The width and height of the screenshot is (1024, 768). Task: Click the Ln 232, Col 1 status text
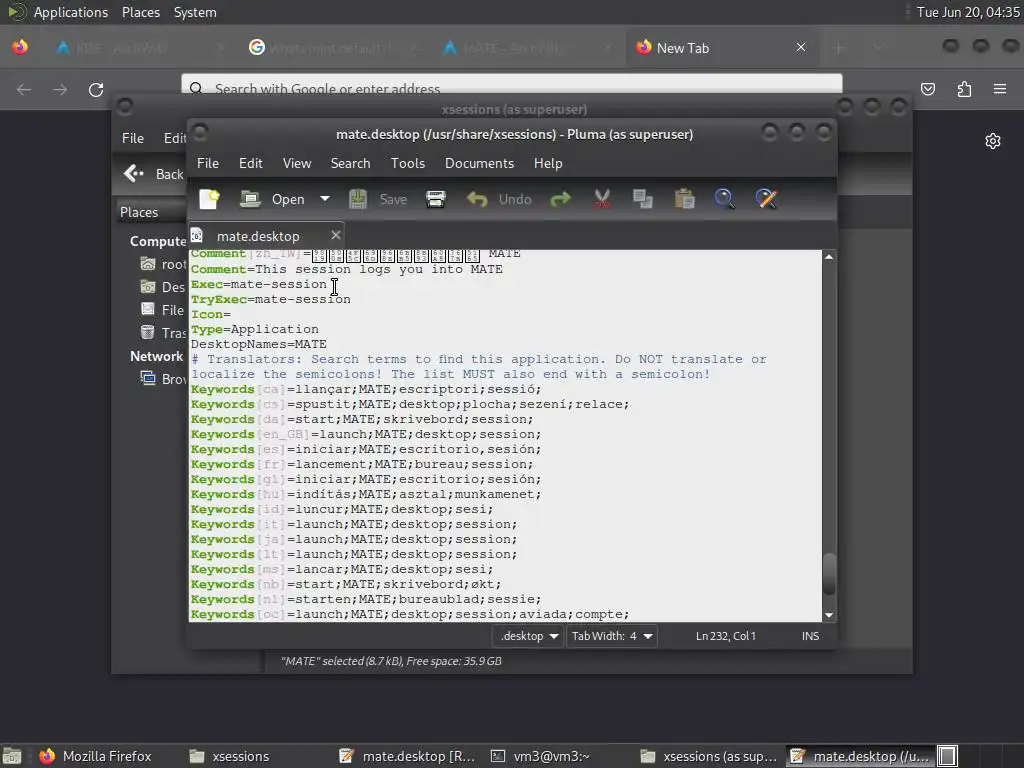[726, 636]
